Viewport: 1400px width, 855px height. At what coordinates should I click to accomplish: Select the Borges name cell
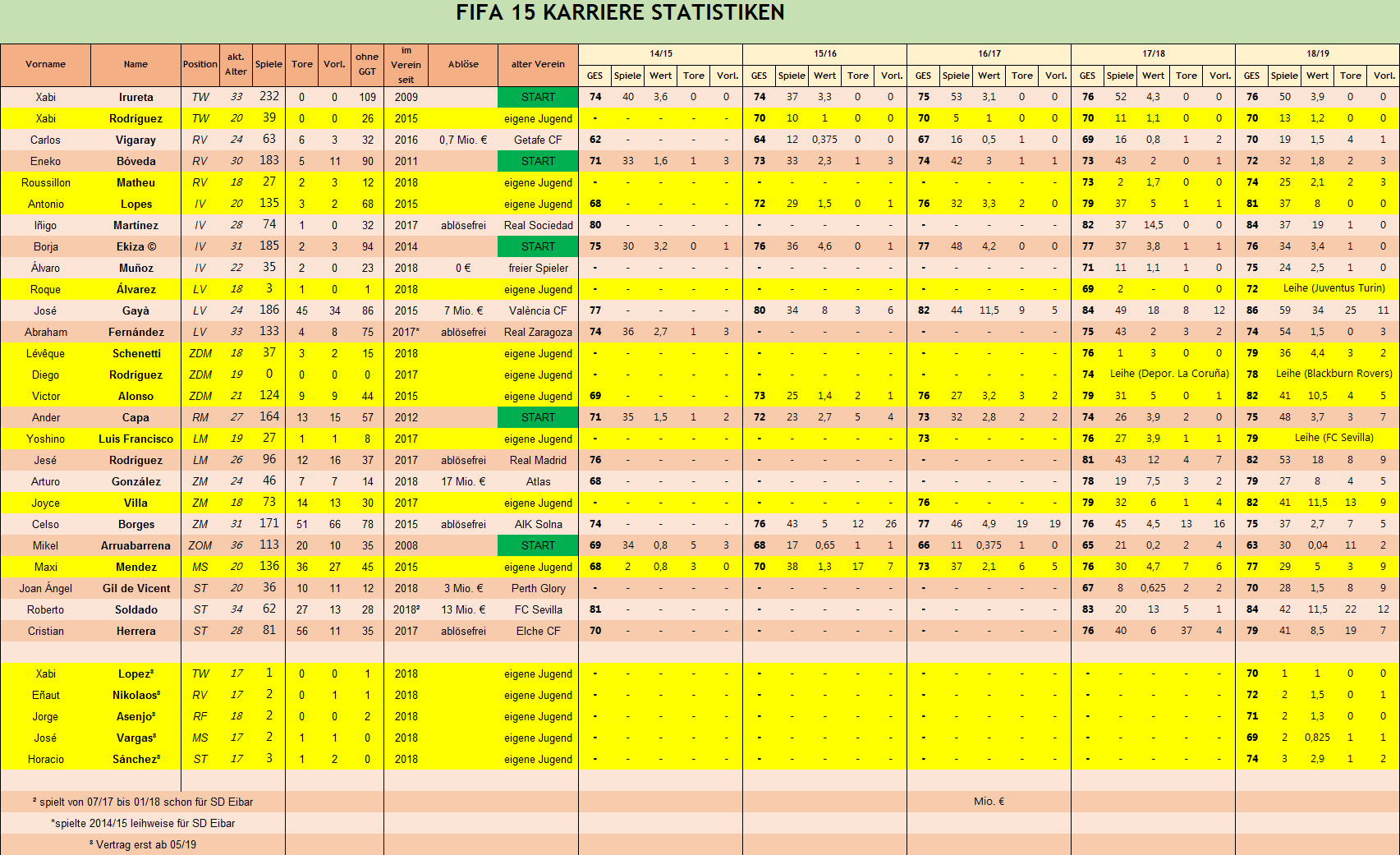(136, 524)
